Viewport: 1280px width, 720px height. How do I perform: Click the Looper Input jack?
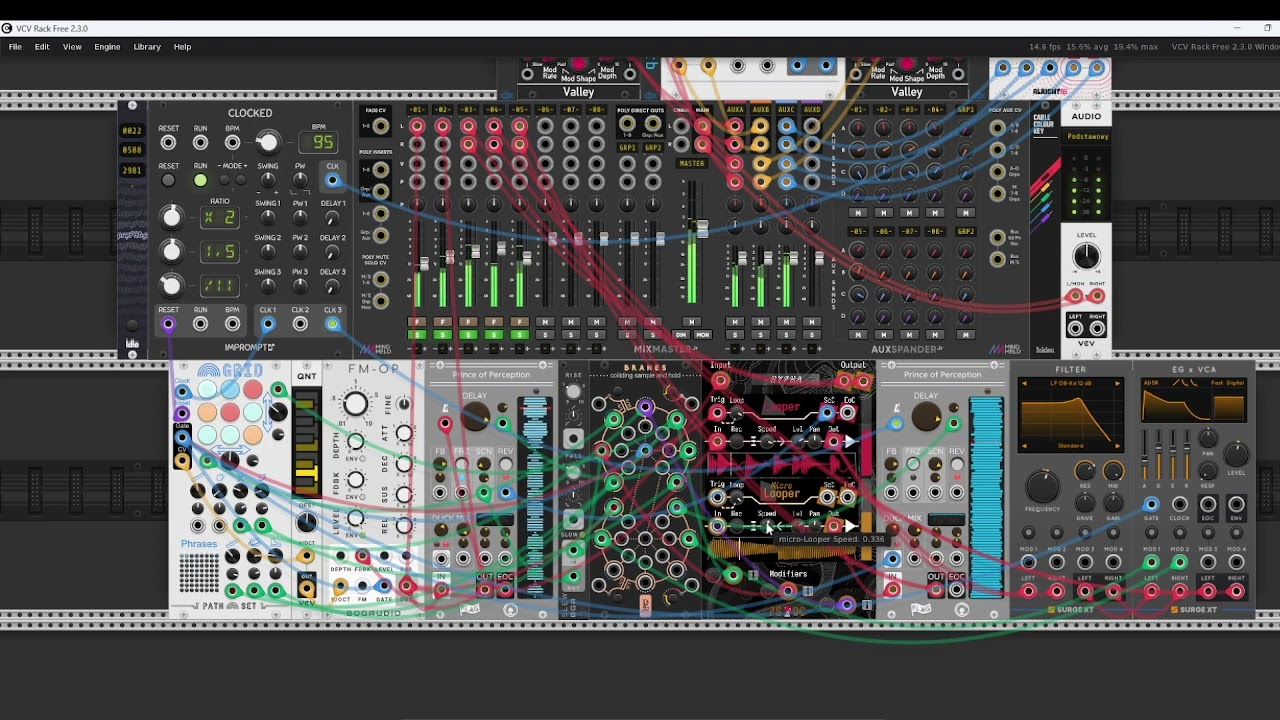click(x=720, y=381)
